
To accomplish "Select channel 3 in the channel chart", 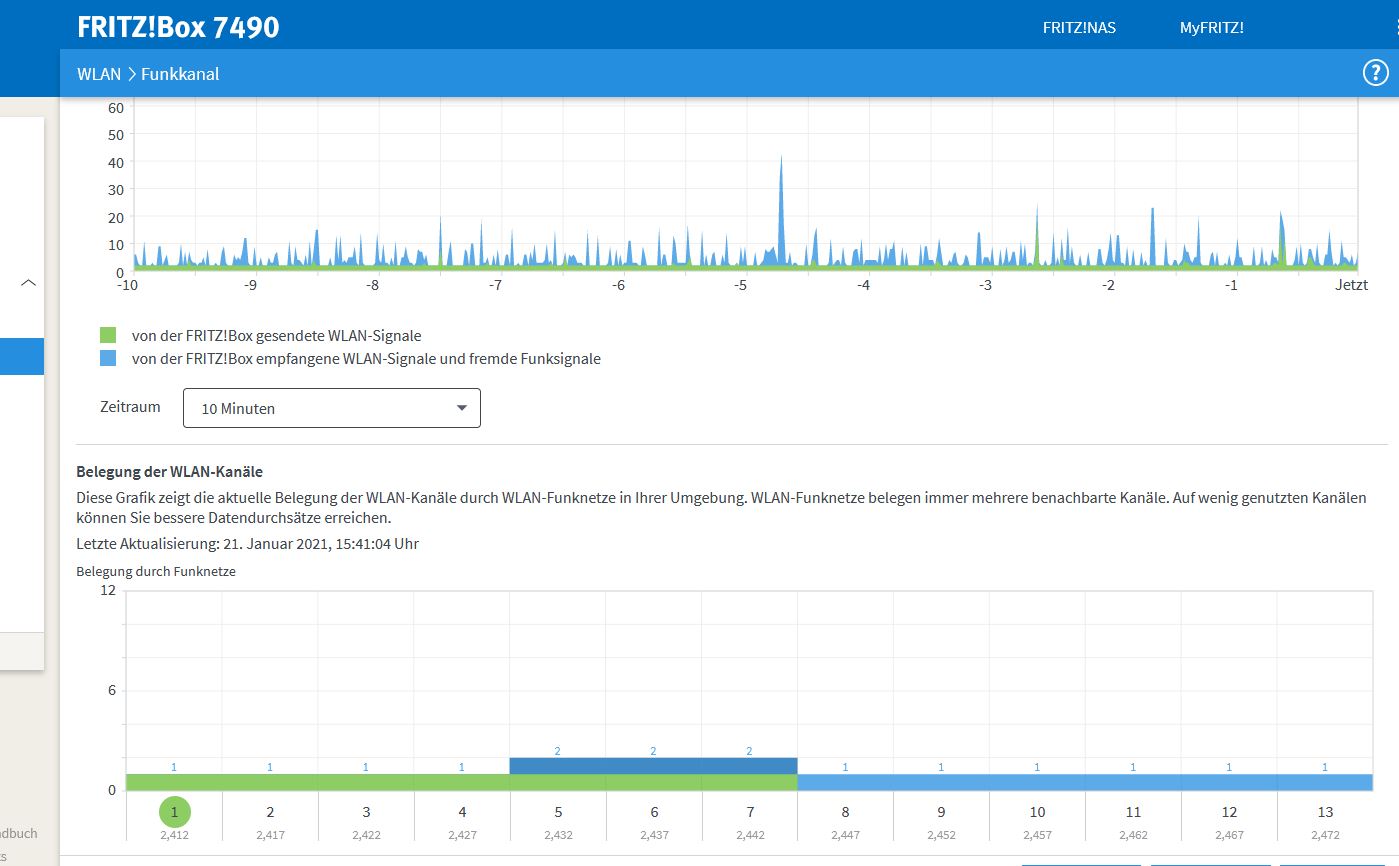I will point(366,812).
